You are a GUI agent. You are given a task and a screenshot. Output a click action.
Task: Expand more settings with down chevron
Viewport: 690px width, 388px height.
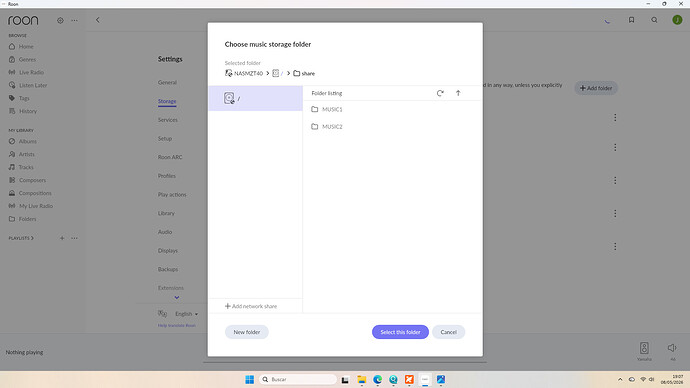tap(176, 297)
